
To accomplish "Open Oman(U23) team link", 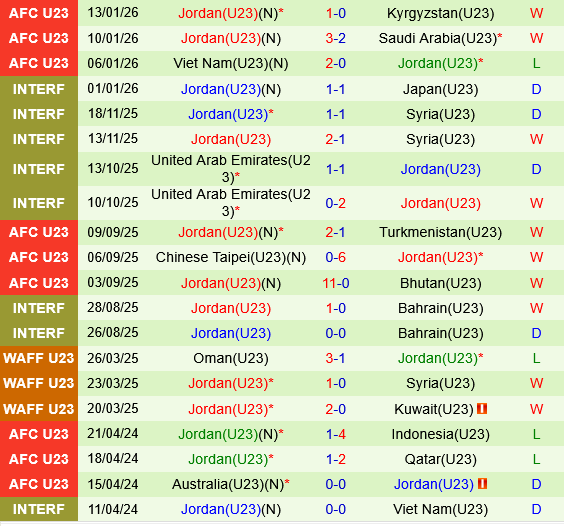I will click(231, 358).
